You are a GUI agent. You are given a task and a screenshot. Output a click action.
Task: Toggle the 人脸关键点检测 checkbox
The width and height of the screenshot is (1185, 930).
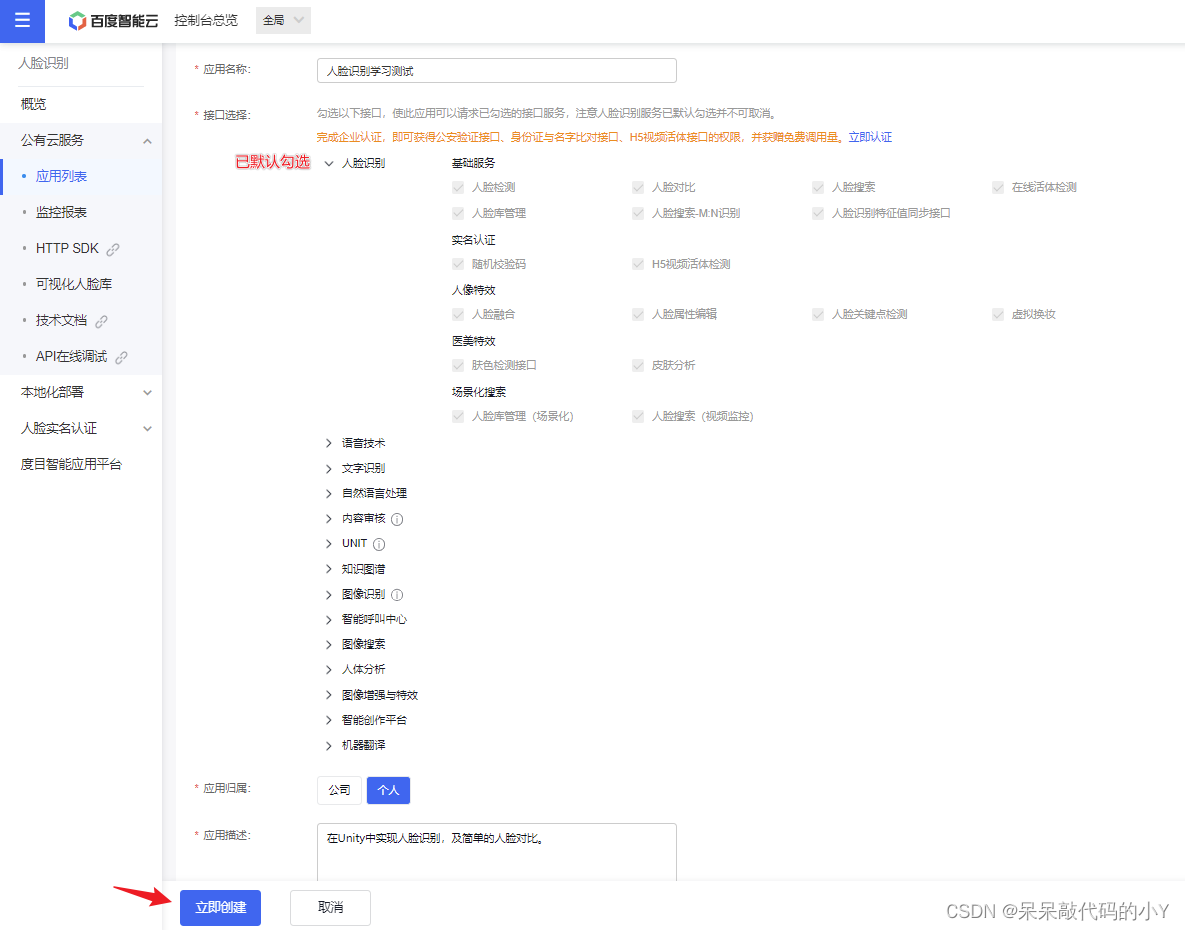click(818, 314)
